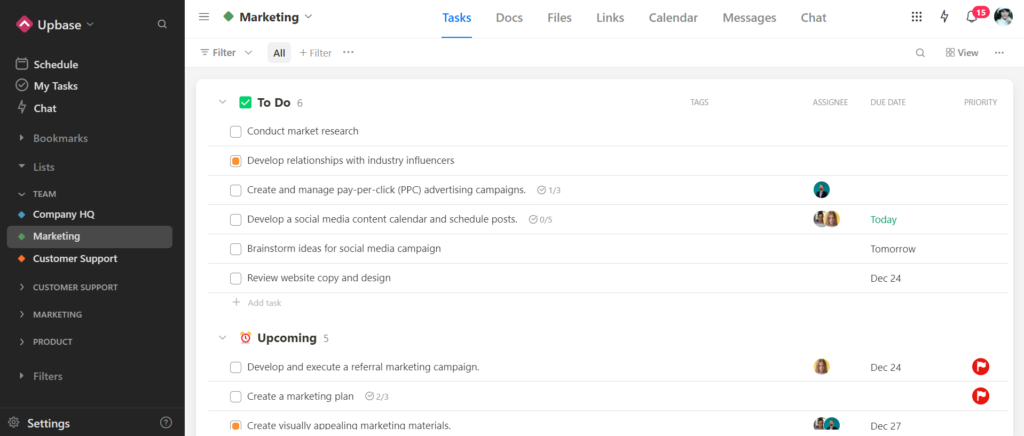Expand the MARKETING group
The height and width of the screenshot is (436, 1024).
pyautogui.click(x=22, y=315)
